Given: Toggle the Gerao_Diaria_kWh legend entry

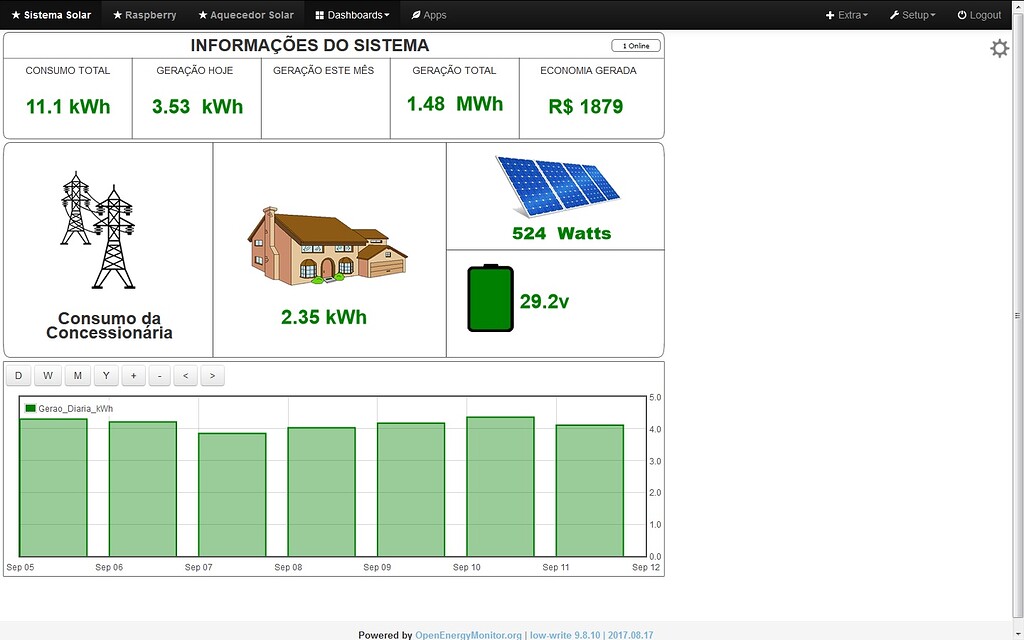Looking at the screenshot, I should pos(67,408).
